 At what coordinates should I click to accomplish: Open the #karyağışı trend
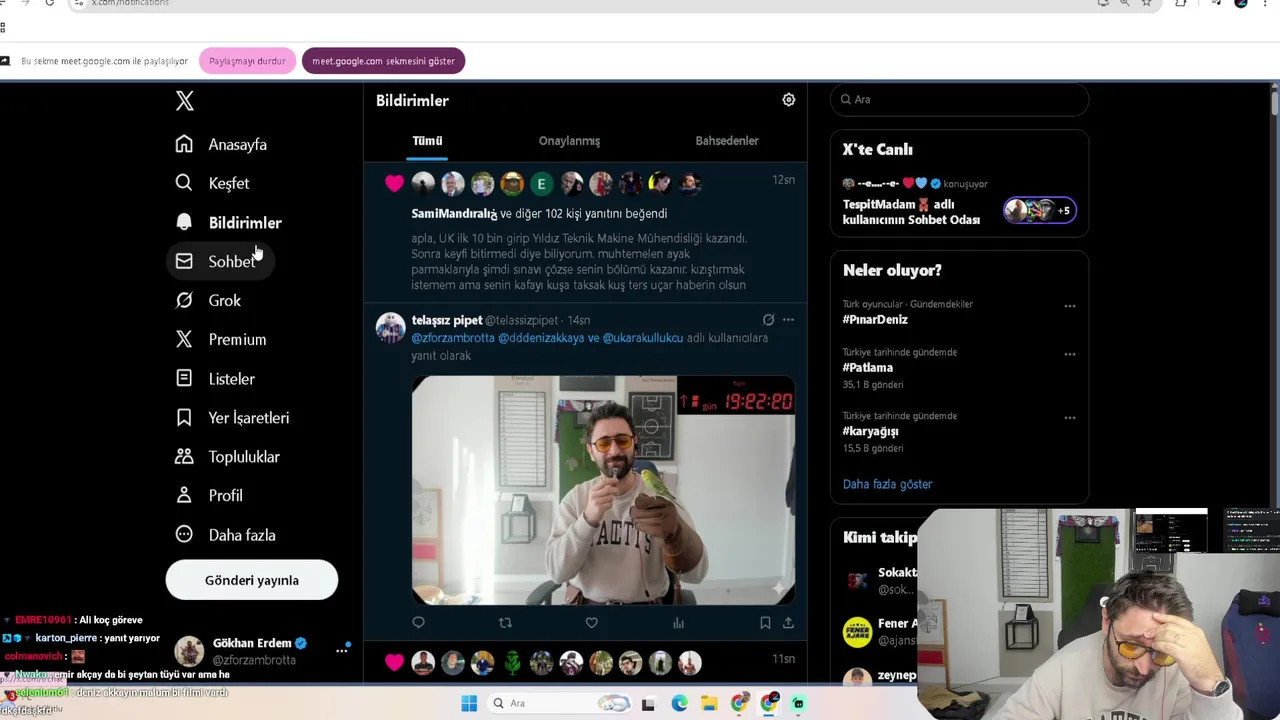coord(871,432)
